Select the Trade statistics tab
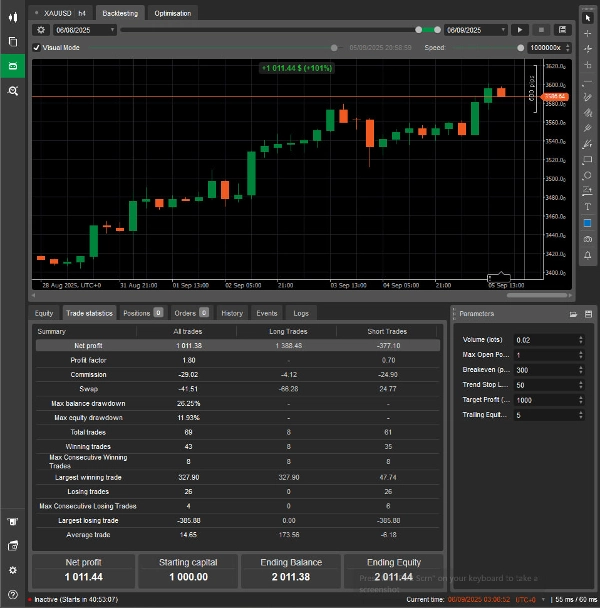 [89, 313]
